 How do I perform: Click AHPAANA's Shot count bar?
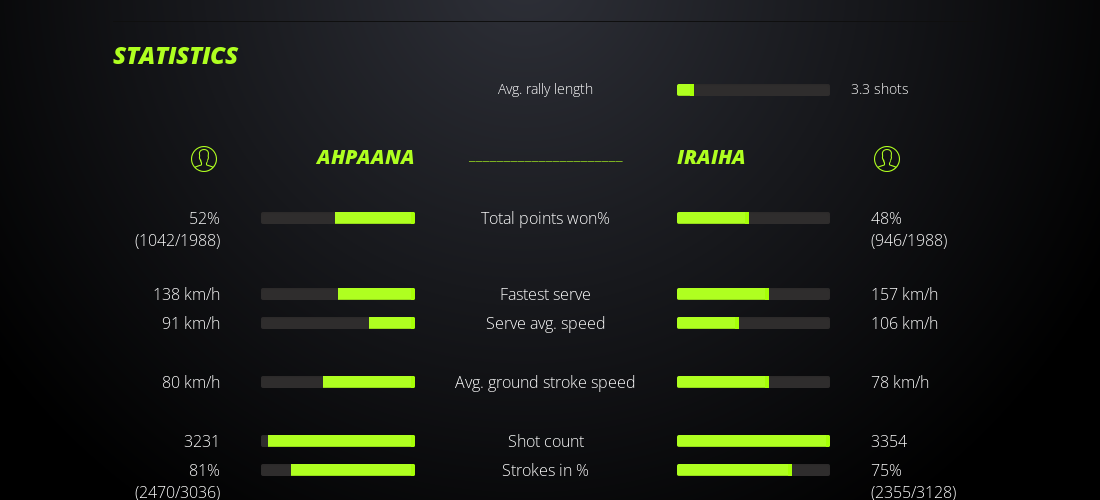[338, 441]
